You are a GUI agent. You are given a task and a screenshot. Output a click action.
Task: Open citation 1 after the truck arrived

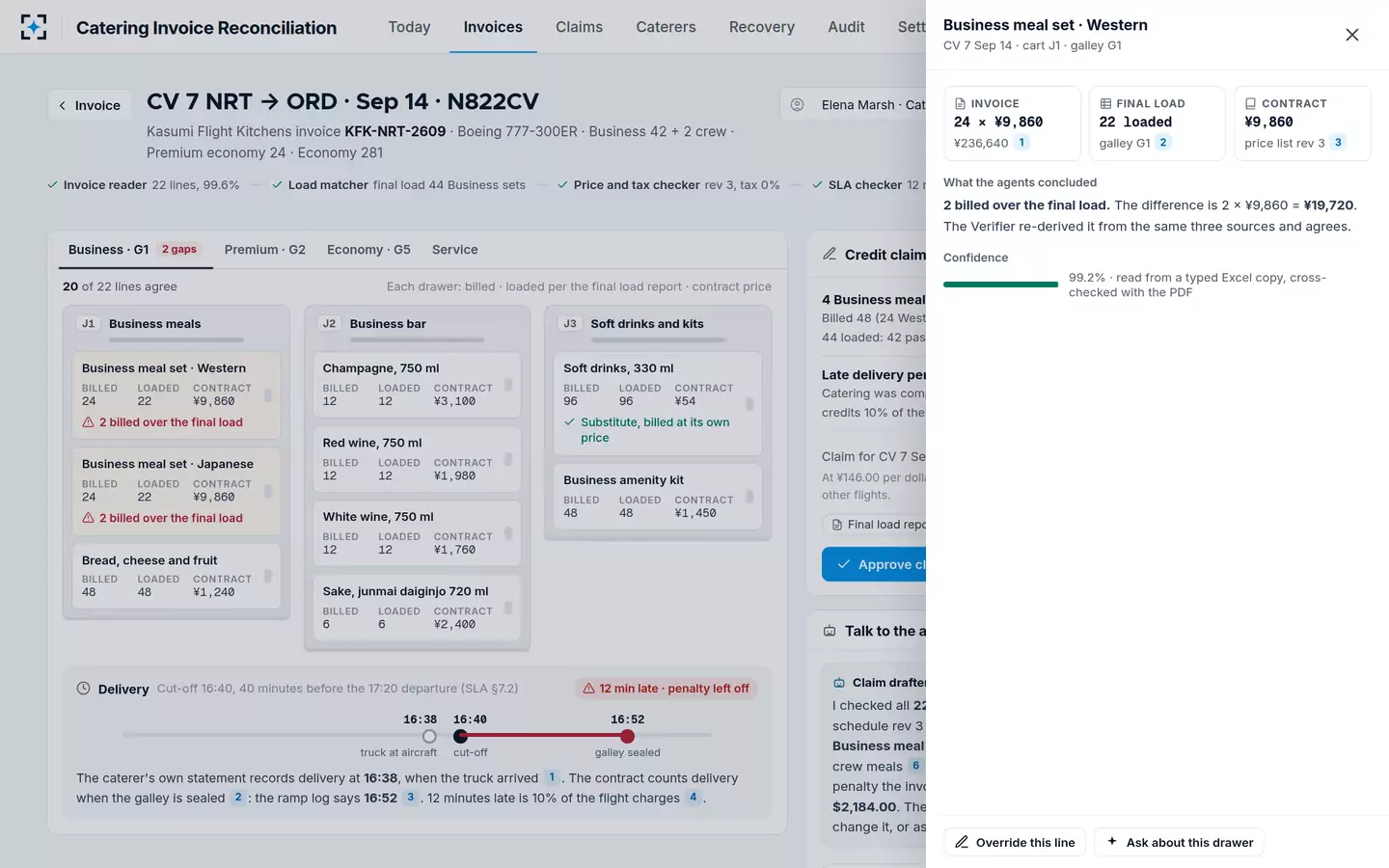pyautogui.click(x=552, y=777)
